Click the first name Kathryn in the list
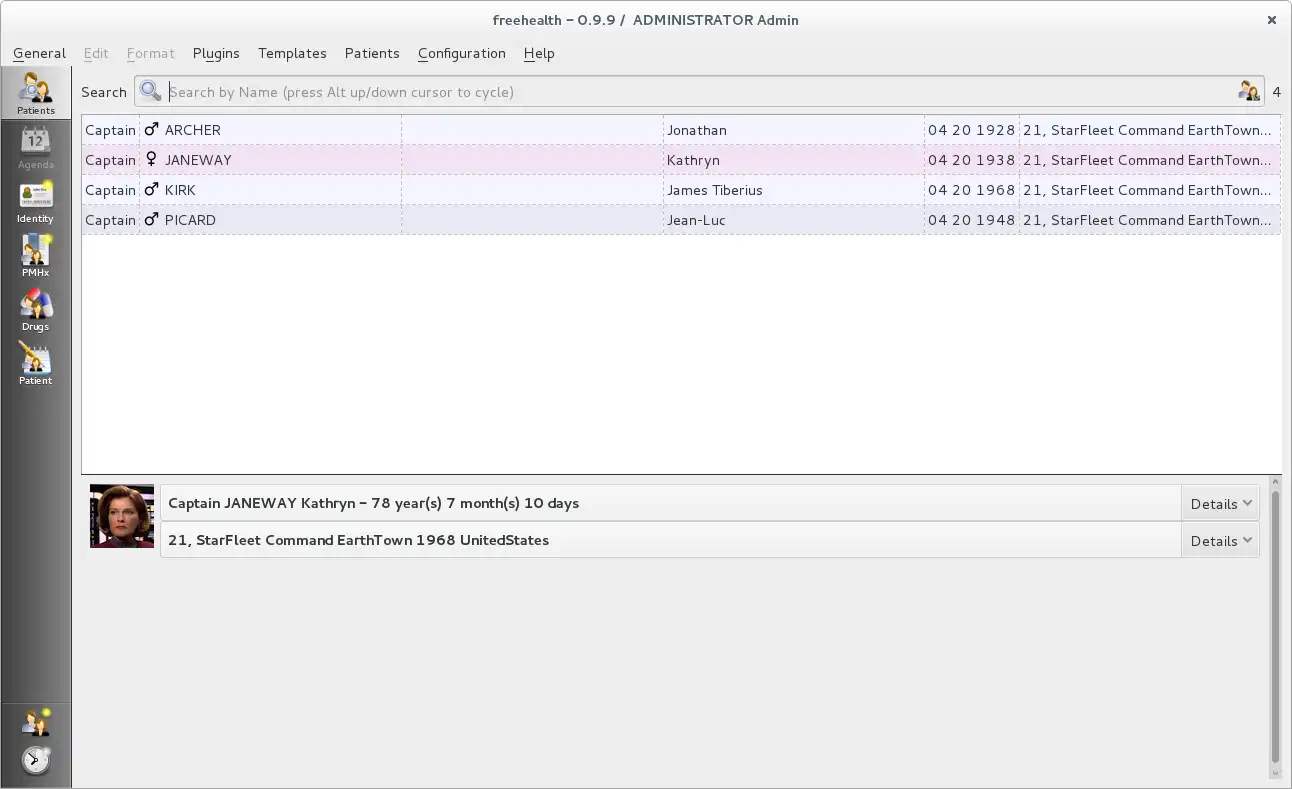 click(693, 160)
